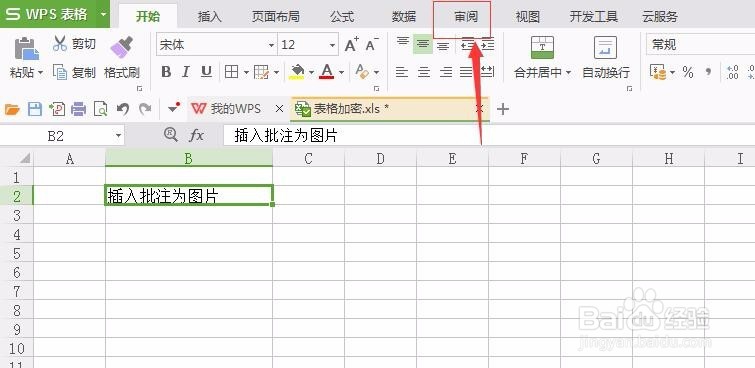The height and width of the screenshot is (368, 755).
Task: Apply yellow fill color bucket
Action: click(x=297, y=72)
